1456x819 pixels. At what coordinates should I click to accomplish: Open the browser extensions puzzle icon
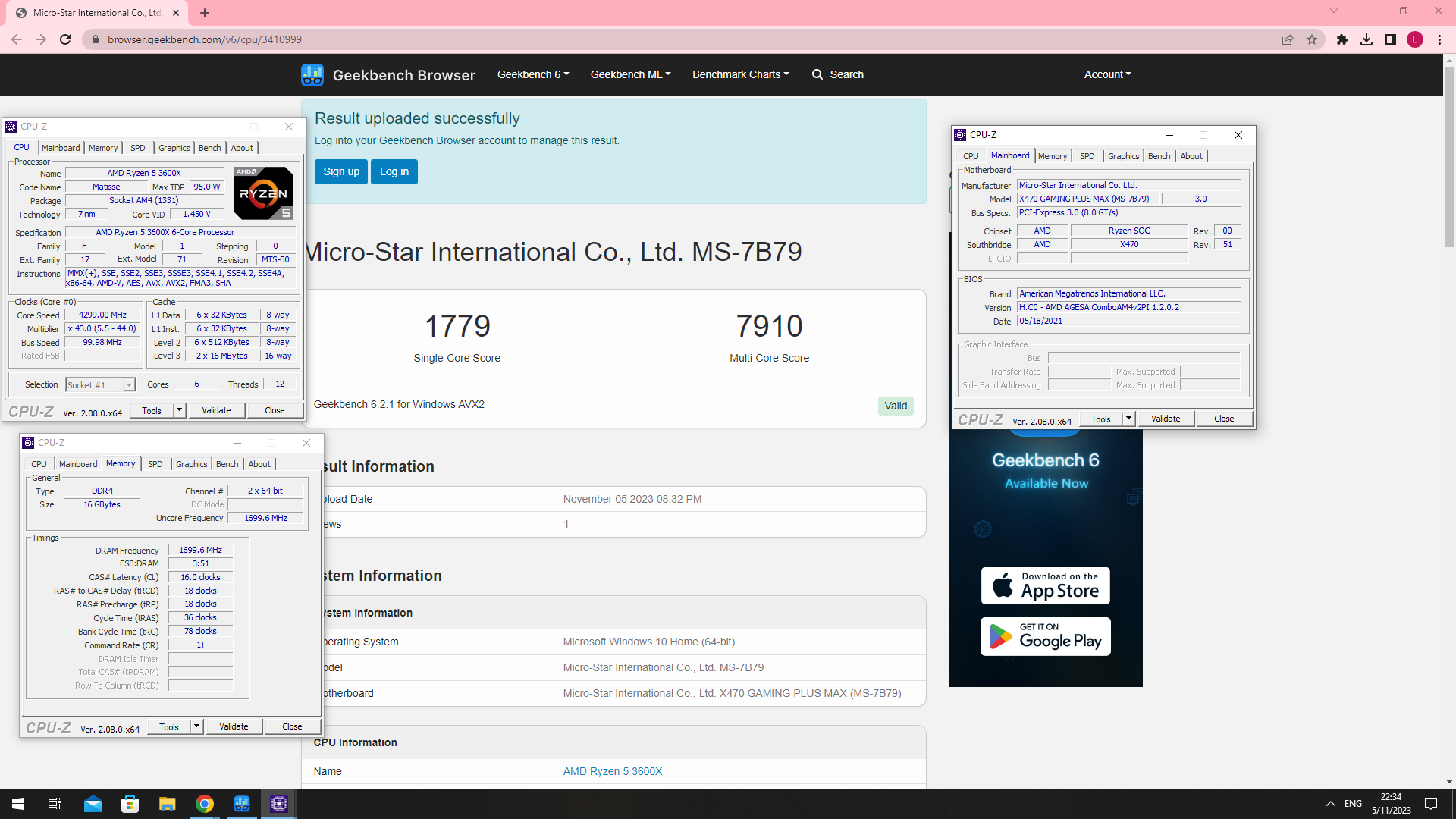coord(1342,39)
